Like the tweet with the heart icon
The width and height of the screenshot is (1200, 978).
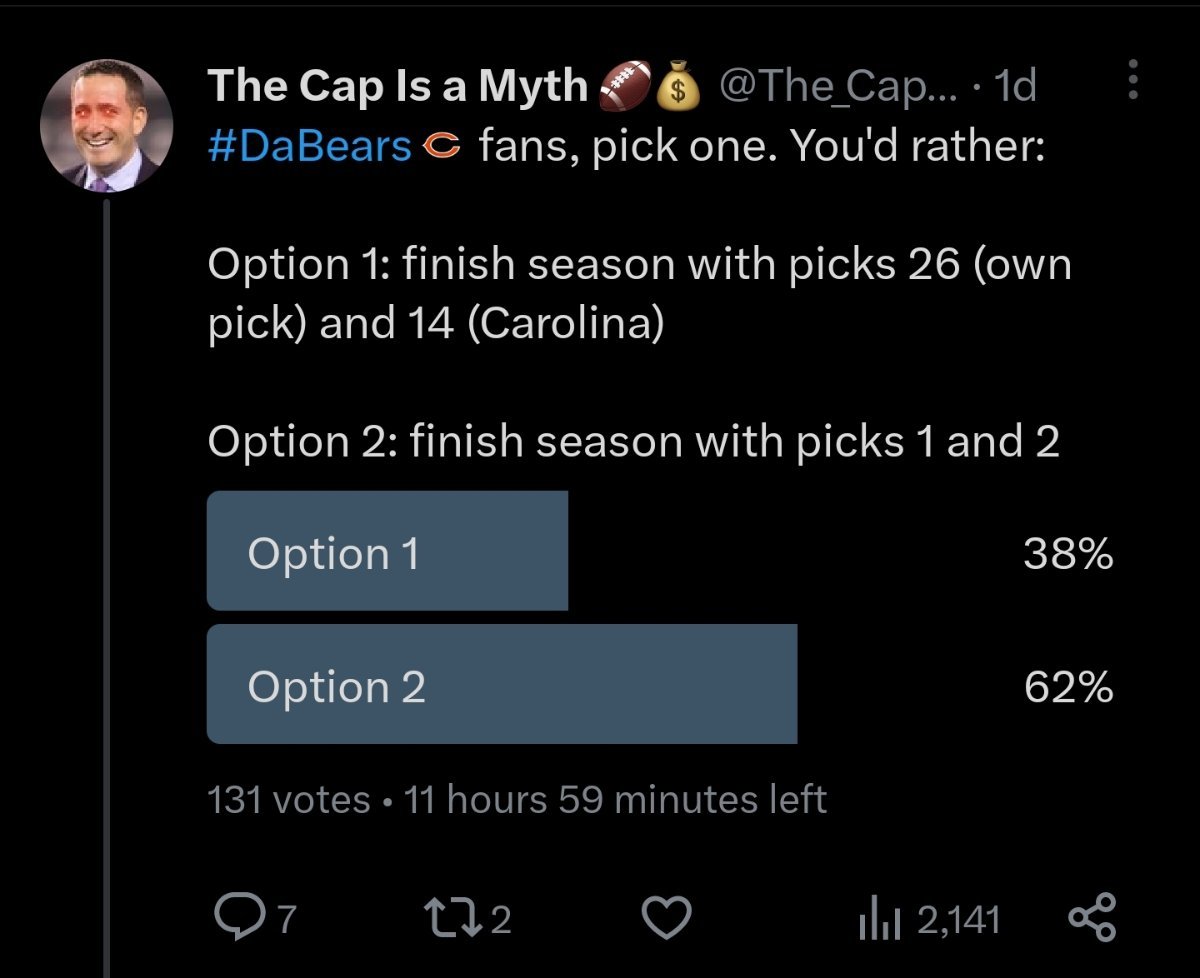[668, 917]
